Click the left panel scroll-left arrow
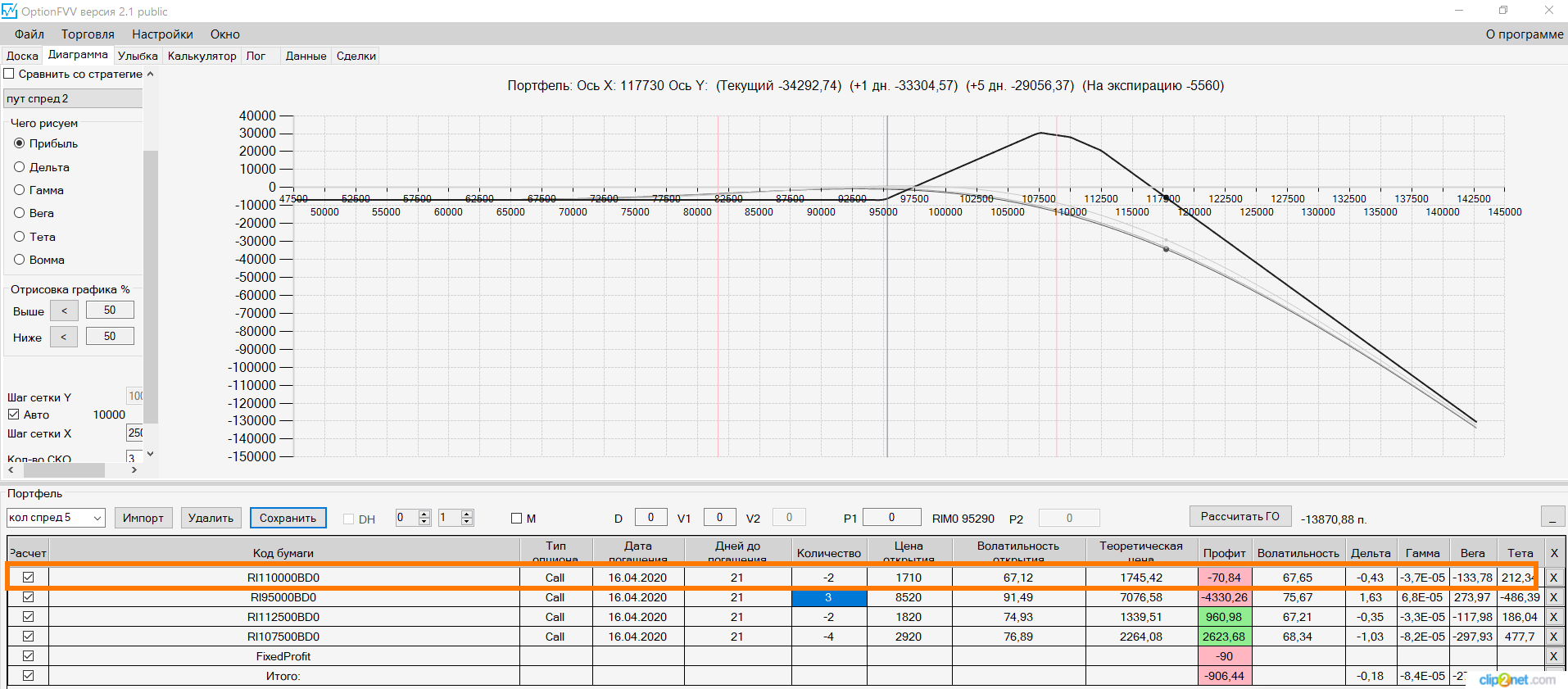Screen dimensions: 1568x689 11,470
